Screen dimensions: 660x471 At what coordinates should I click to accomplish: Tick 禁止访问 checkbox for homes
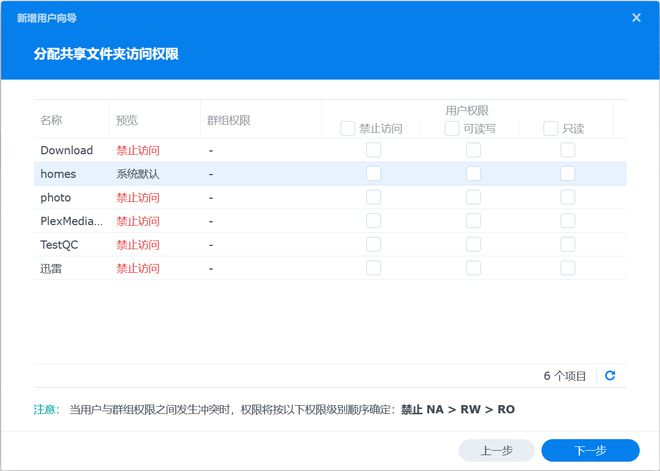pos(373,173)
